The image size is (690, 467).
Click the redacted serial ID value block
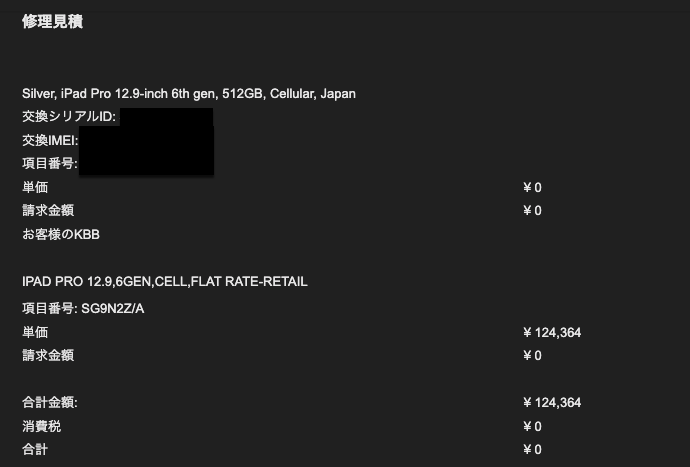point(165,119)
